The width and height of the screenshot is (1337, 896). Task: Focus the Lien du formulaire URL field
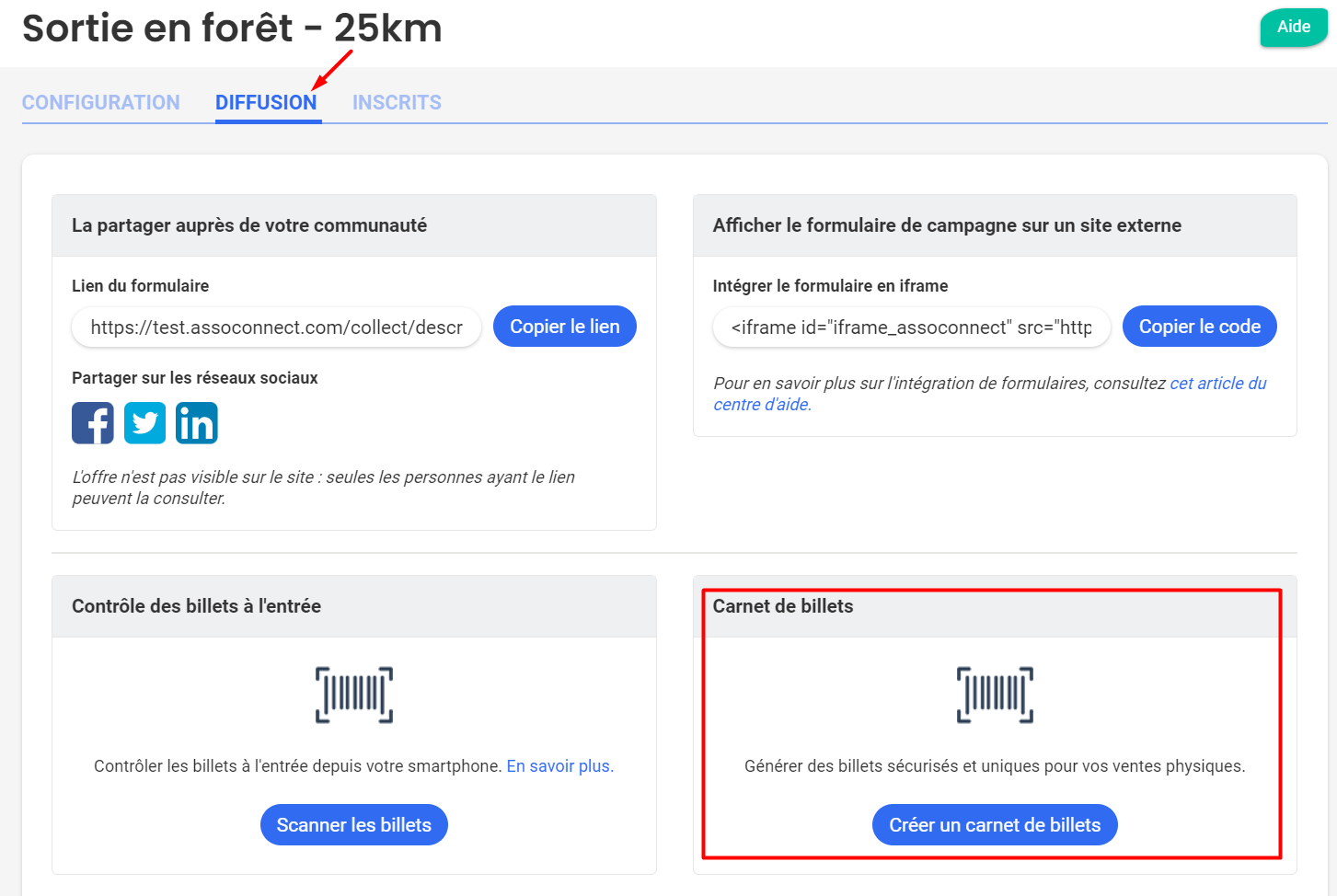(x=276, y=327)
